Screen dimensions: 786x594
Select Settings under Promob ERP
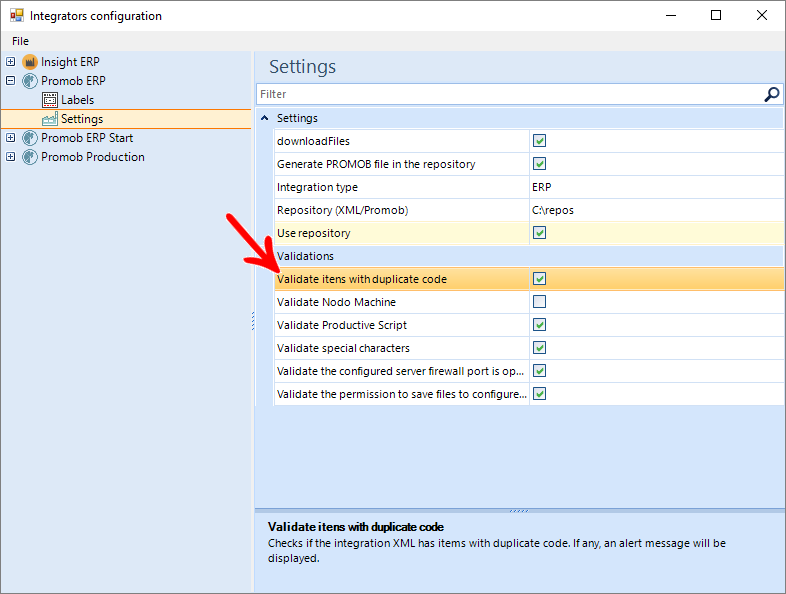82,119
